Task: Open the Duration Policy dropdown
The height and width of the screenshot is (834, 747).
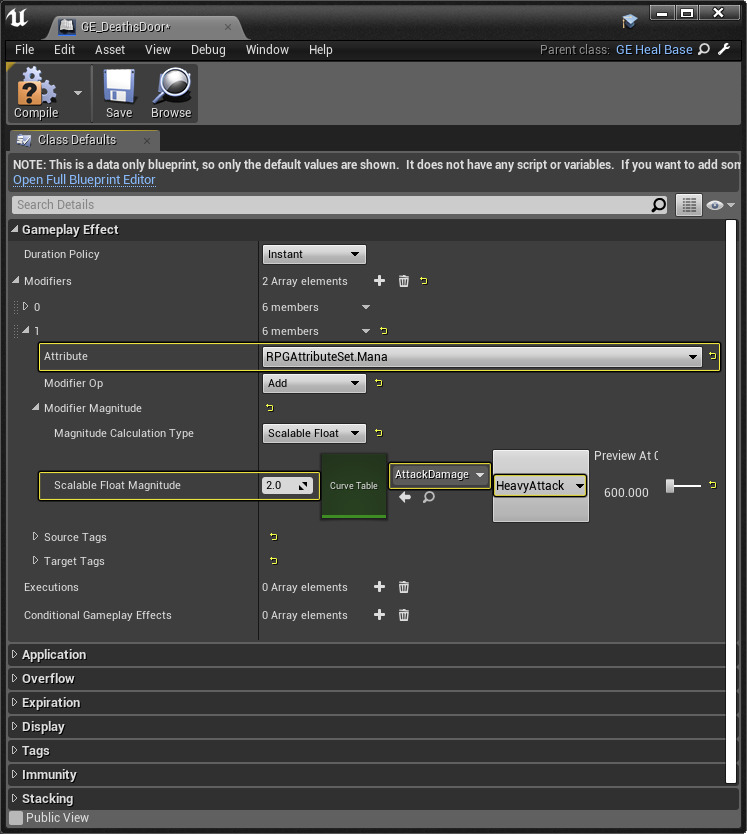Action: click(314, 255)
